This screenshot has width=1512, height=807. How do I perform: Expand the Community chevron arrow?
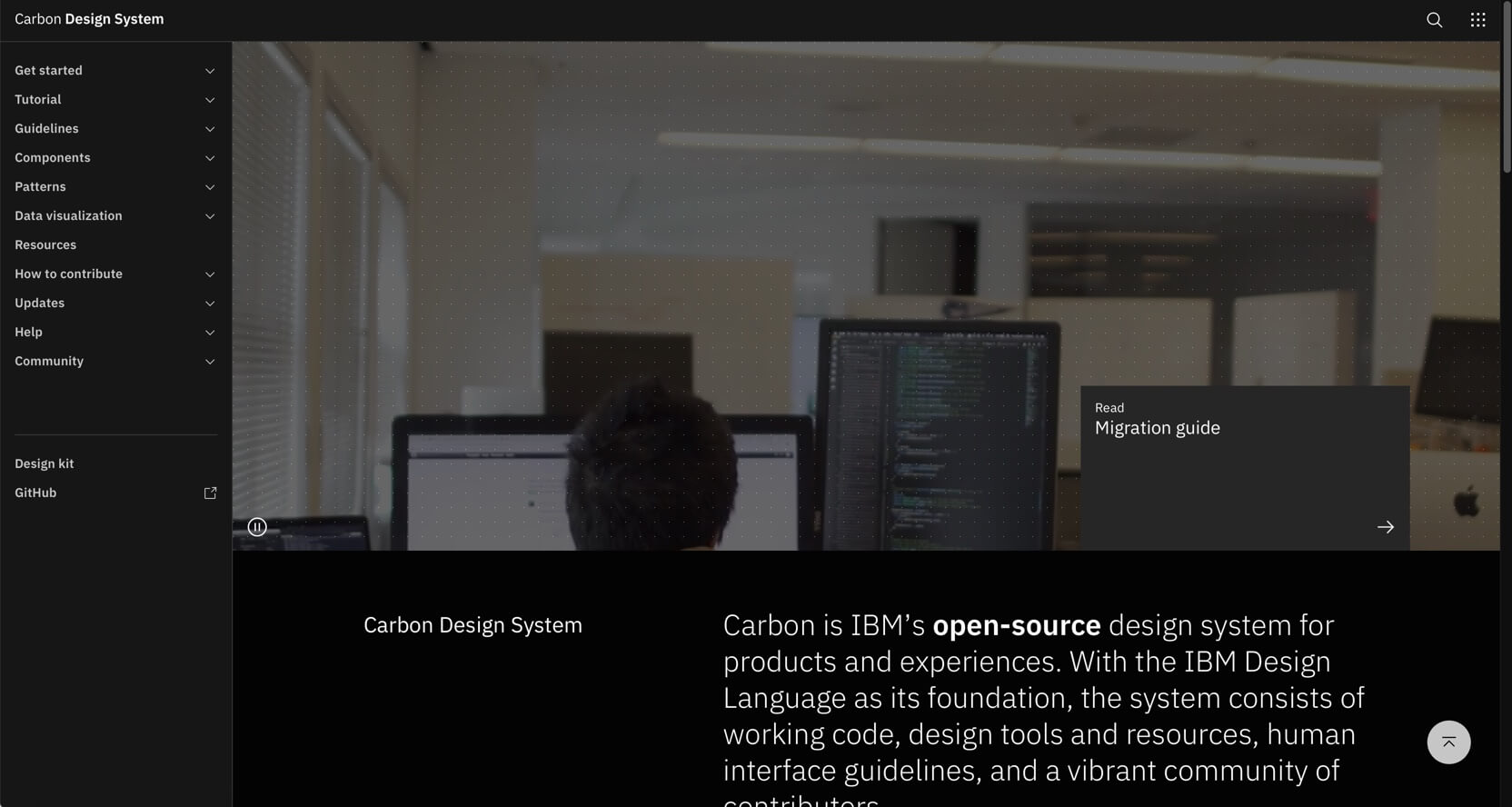[210, 362]
